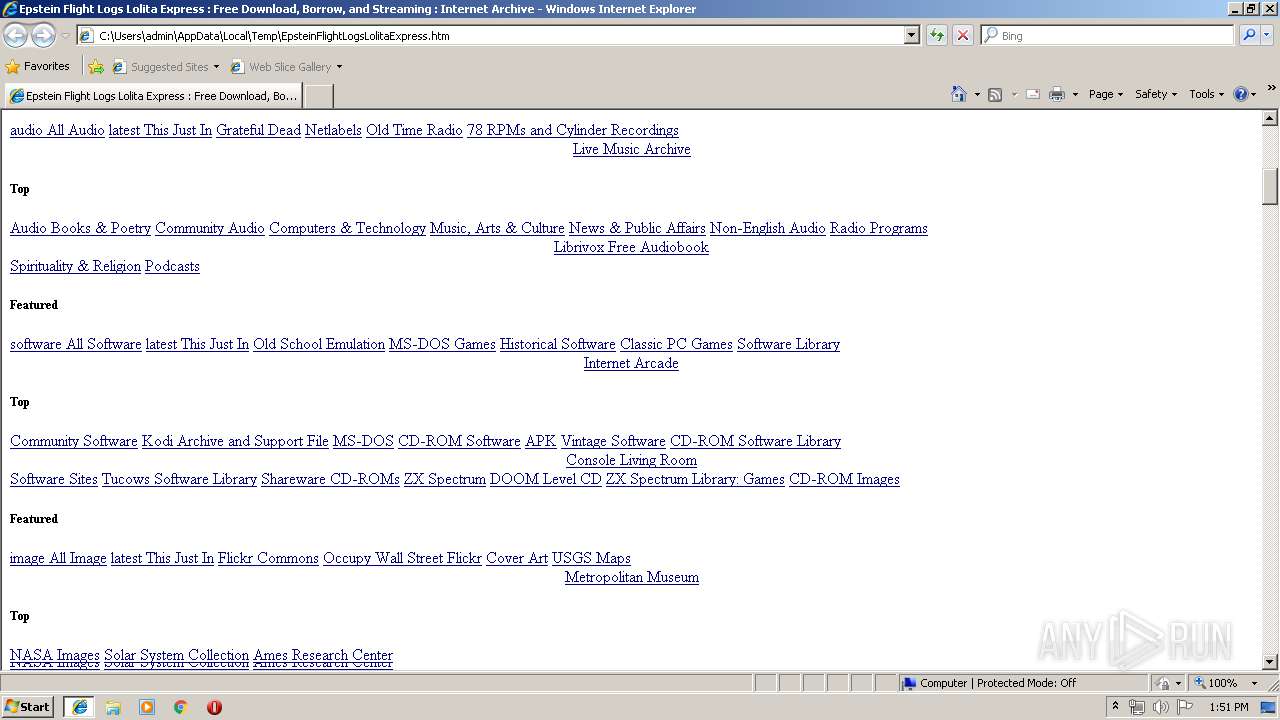Open the Favorites star button
The image size is (1280, 720).
[38, 66]
